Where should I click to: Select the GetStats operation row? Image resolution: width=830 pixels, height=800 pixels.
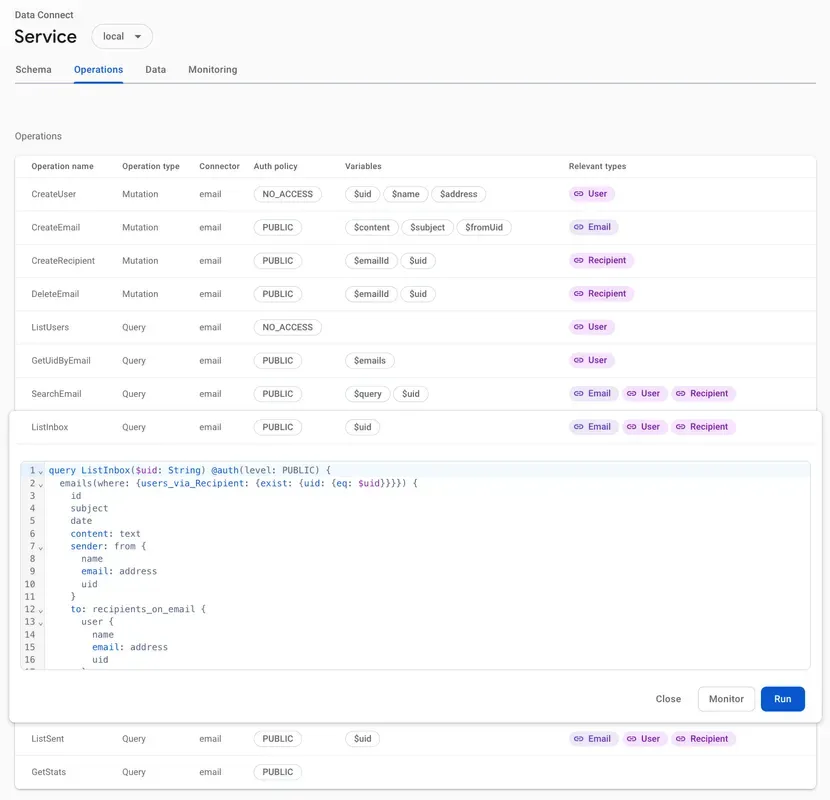coord(415,772)
